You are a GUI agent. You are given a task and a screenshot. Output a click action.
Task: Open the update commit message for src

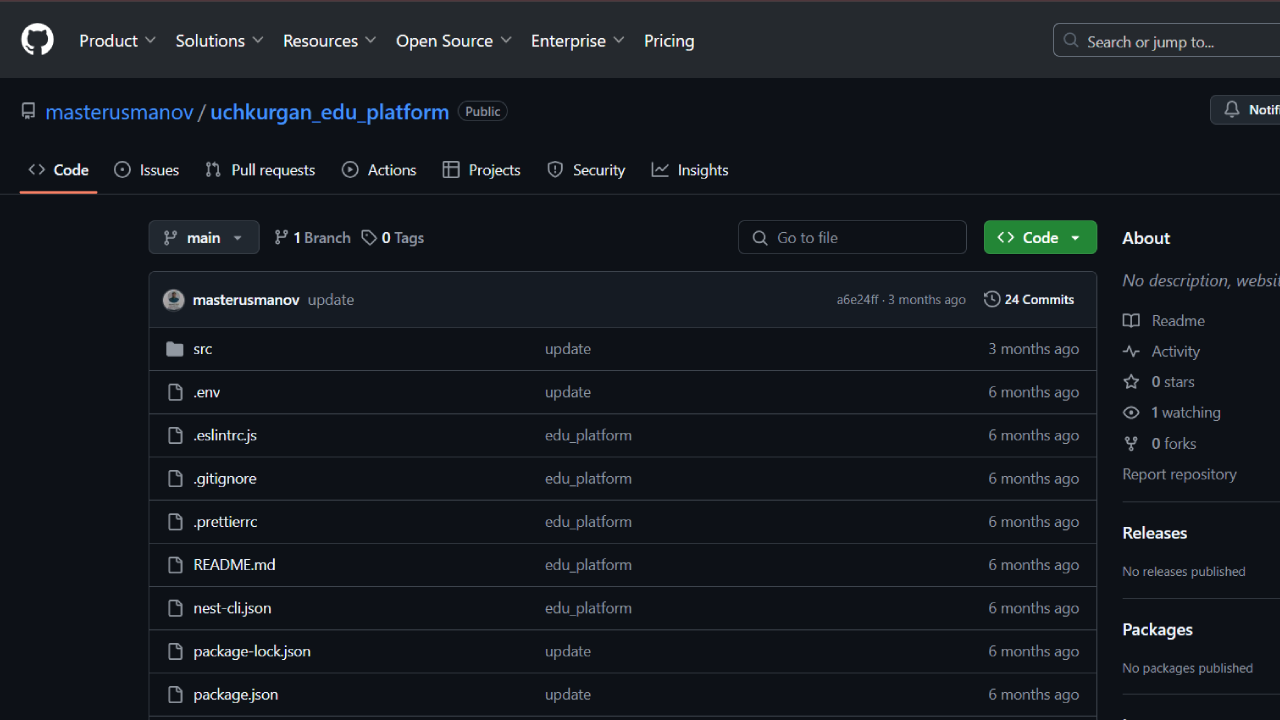point(568,349)
